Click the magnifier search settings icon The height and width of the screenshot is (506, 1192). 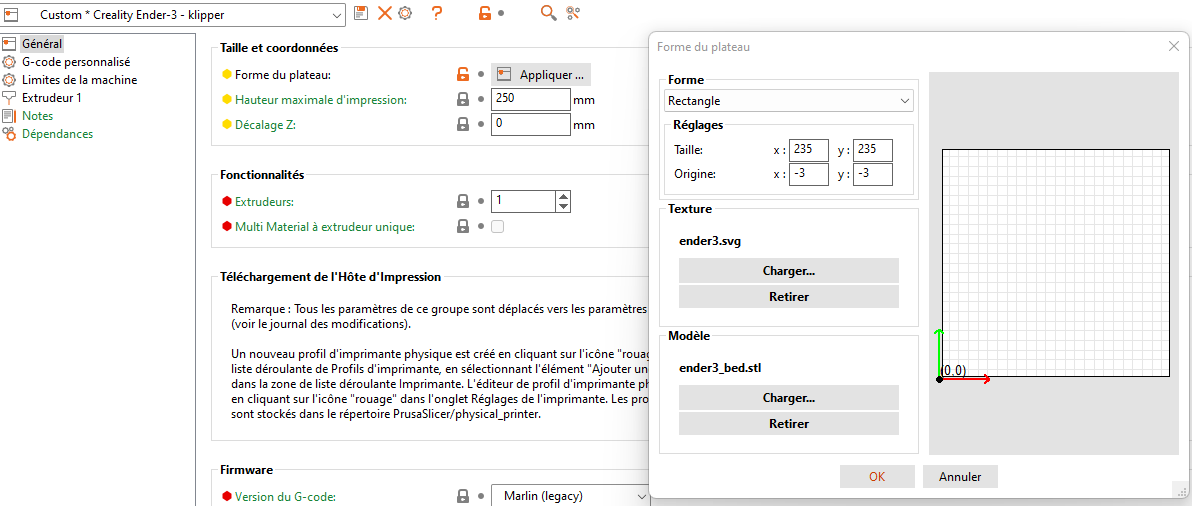pos(548,13)
